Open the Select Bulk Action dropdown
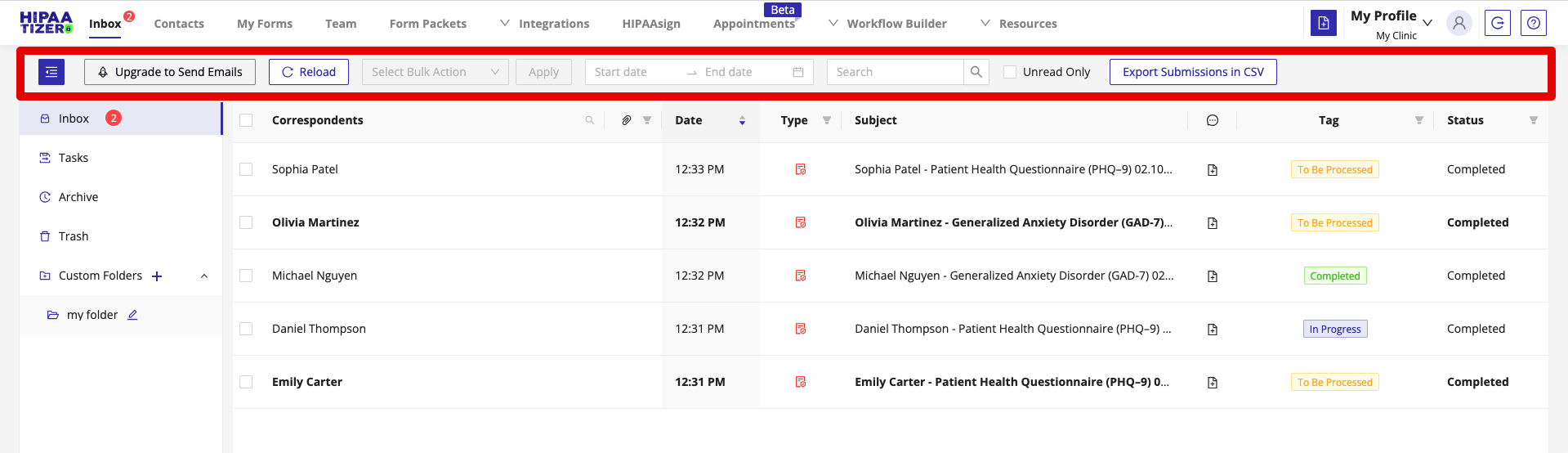This screenshot has height=453, width=1568. click(x=435, y=72)
